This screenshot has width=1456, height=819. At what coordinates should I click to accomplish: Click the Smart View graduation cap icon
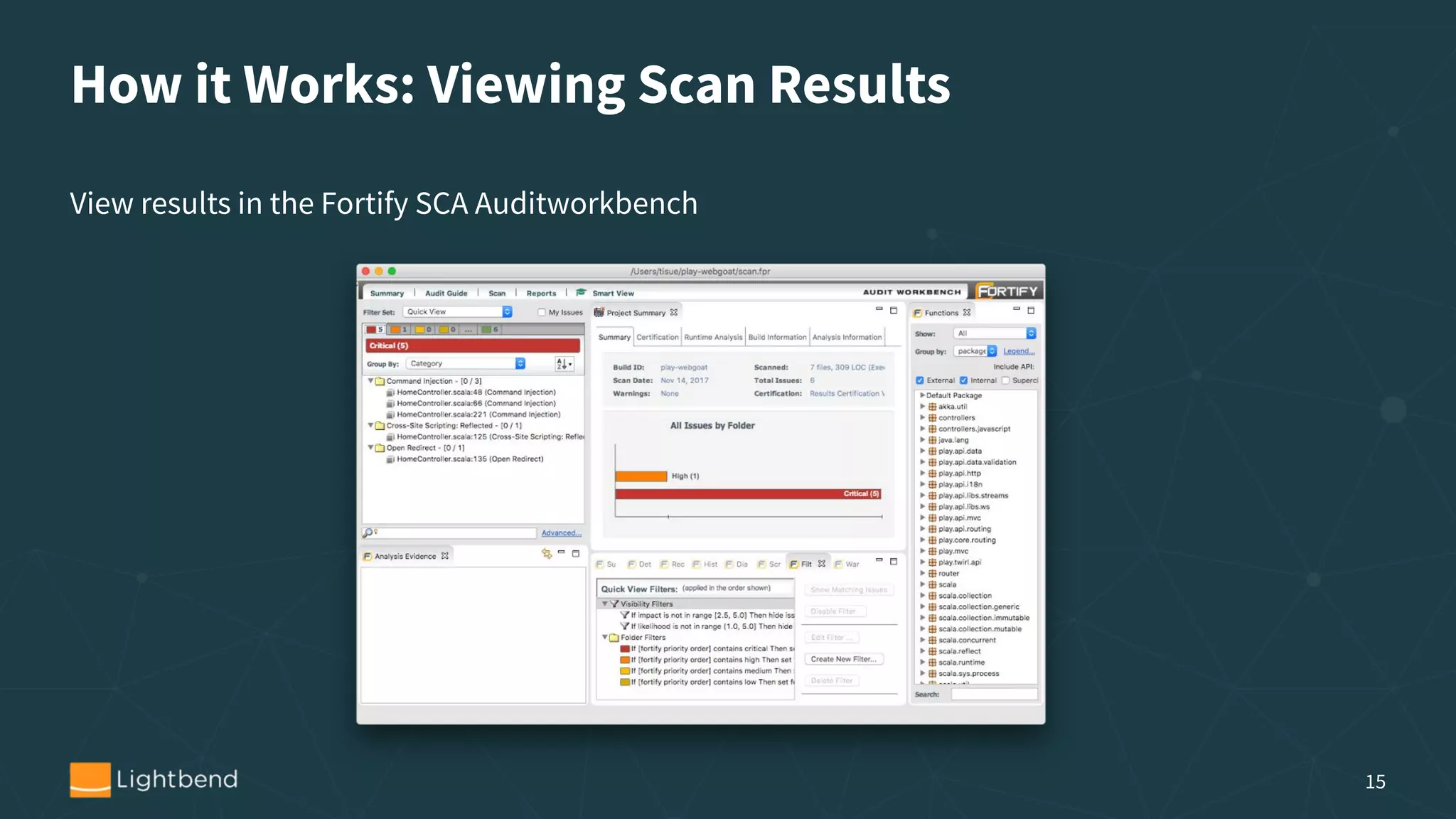(x=582, y=292)
